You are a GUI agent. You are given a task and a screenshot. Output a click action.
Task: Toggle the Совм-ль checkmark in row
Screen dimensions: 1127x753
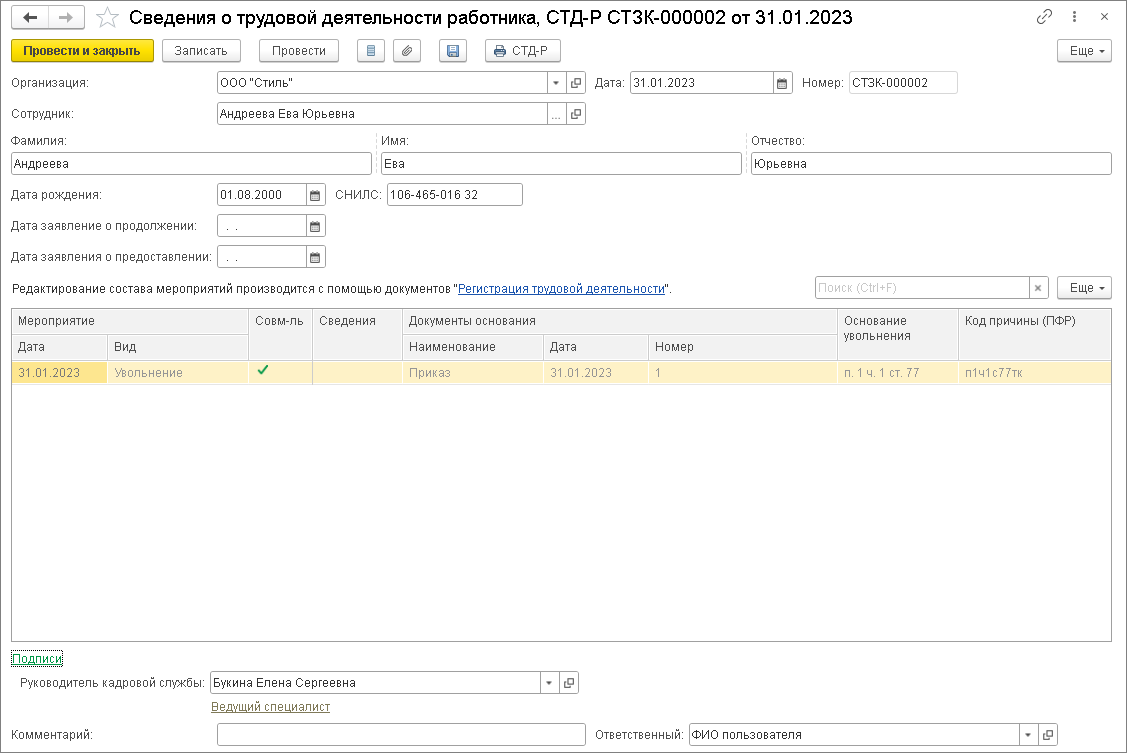[x=263, y=370]
